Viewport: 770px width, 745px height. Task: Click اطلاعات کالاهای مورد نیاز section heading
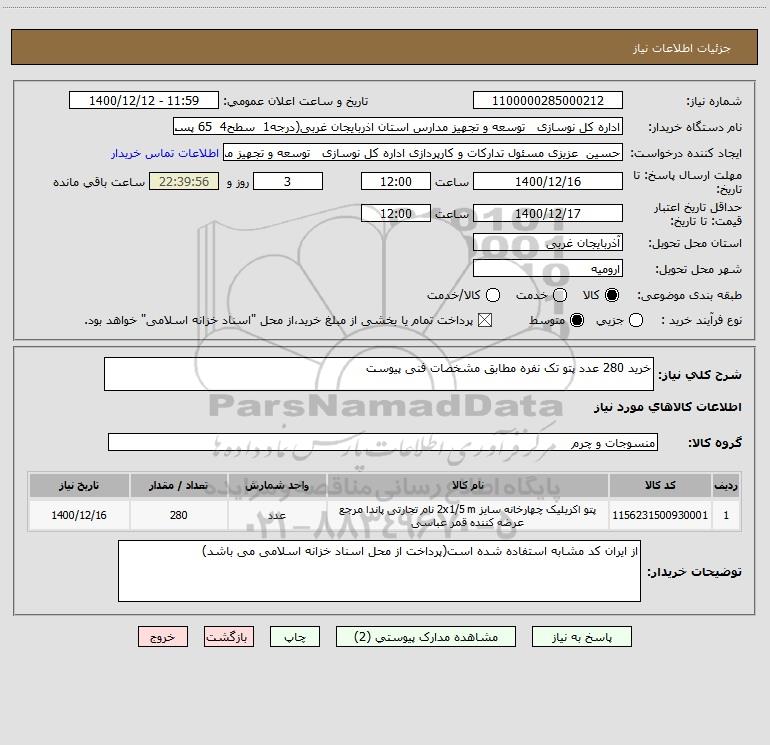(668, 407)
